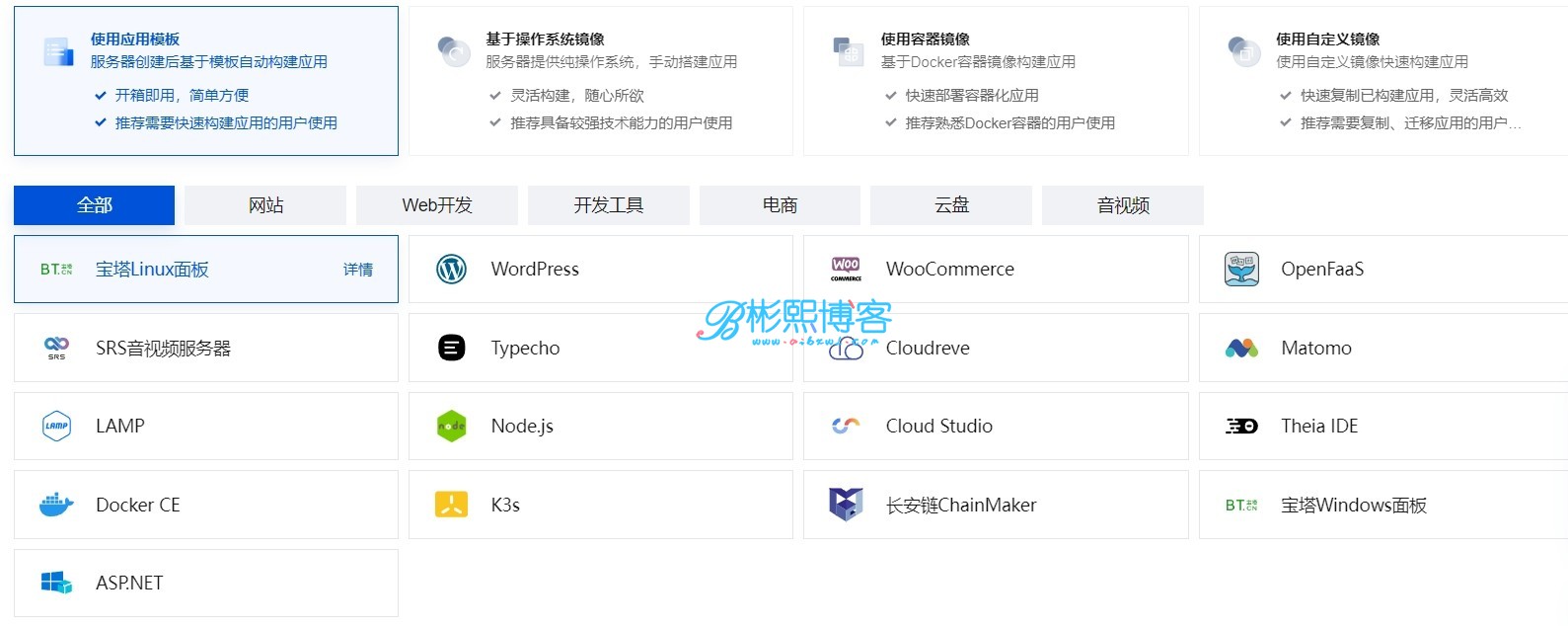Click the K3s yellow logo icon
The width and height of the screenshot is (1568, 626).
451,505
